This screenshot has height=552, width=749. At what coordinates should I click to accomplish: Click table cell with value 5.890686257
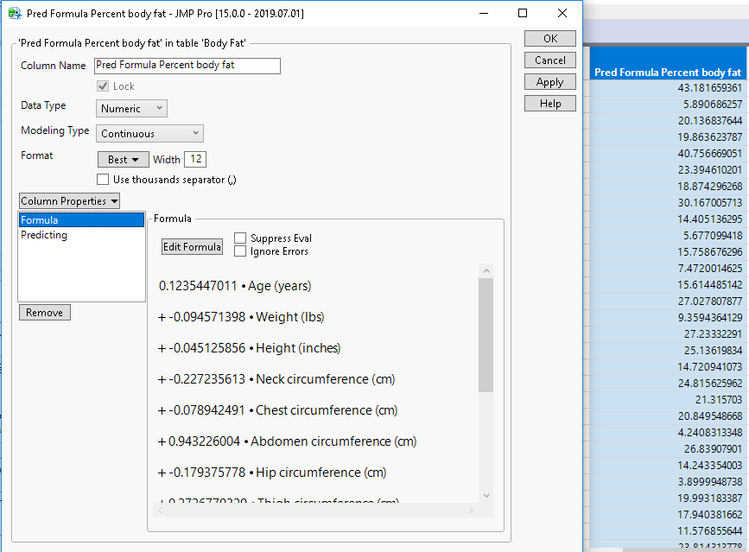667,104
